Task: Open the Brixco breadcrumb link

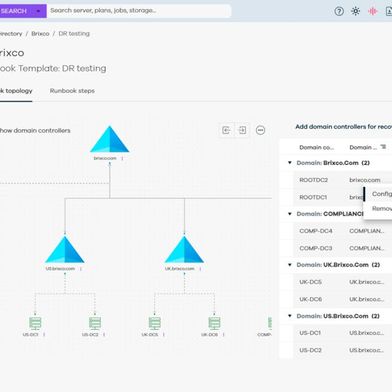Action: pyautogui.click(x=40, y=34)
